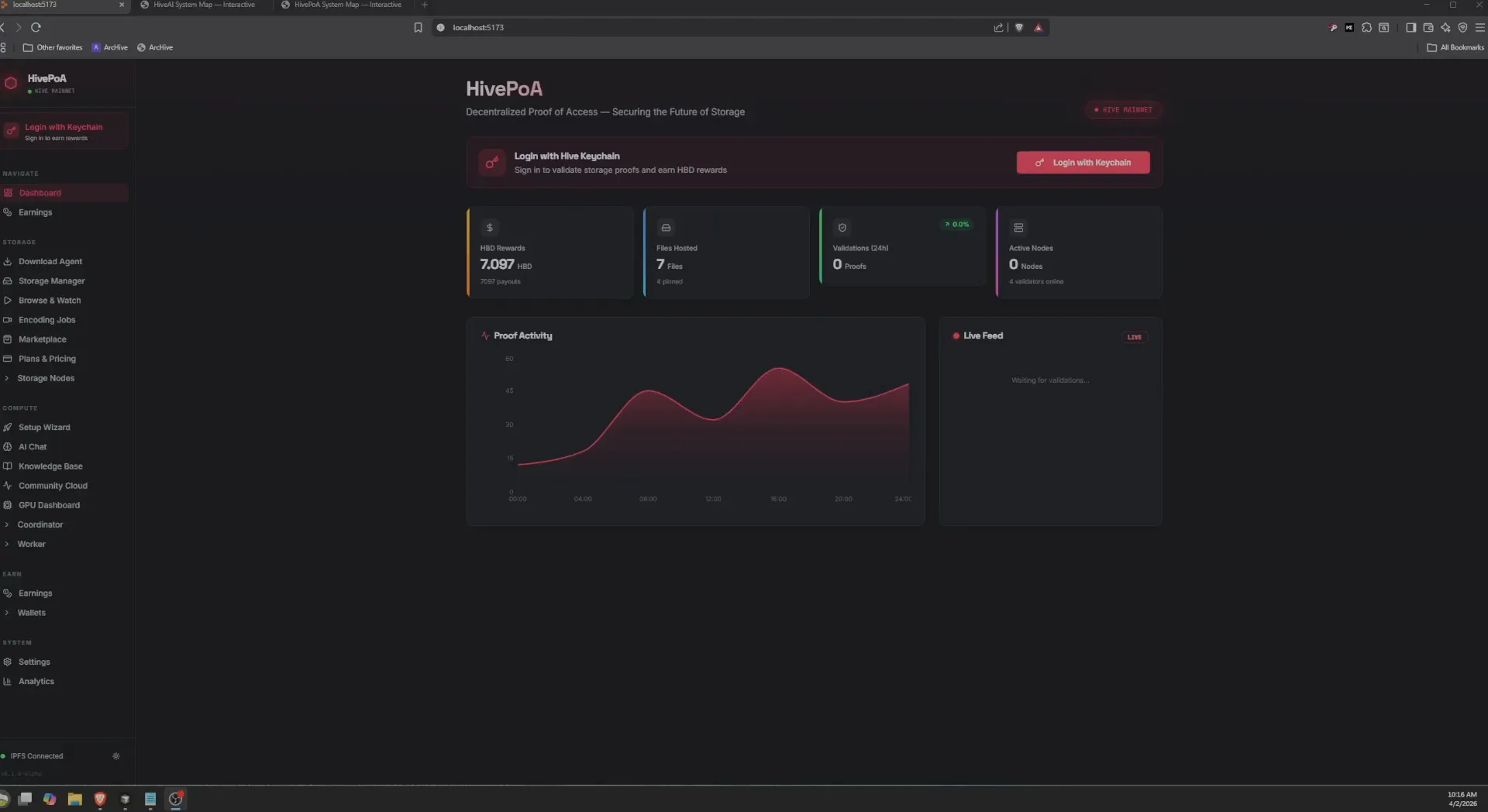Expand the Coordinator section
This screenshot has height=812, width=1488.
pos(40,525)
